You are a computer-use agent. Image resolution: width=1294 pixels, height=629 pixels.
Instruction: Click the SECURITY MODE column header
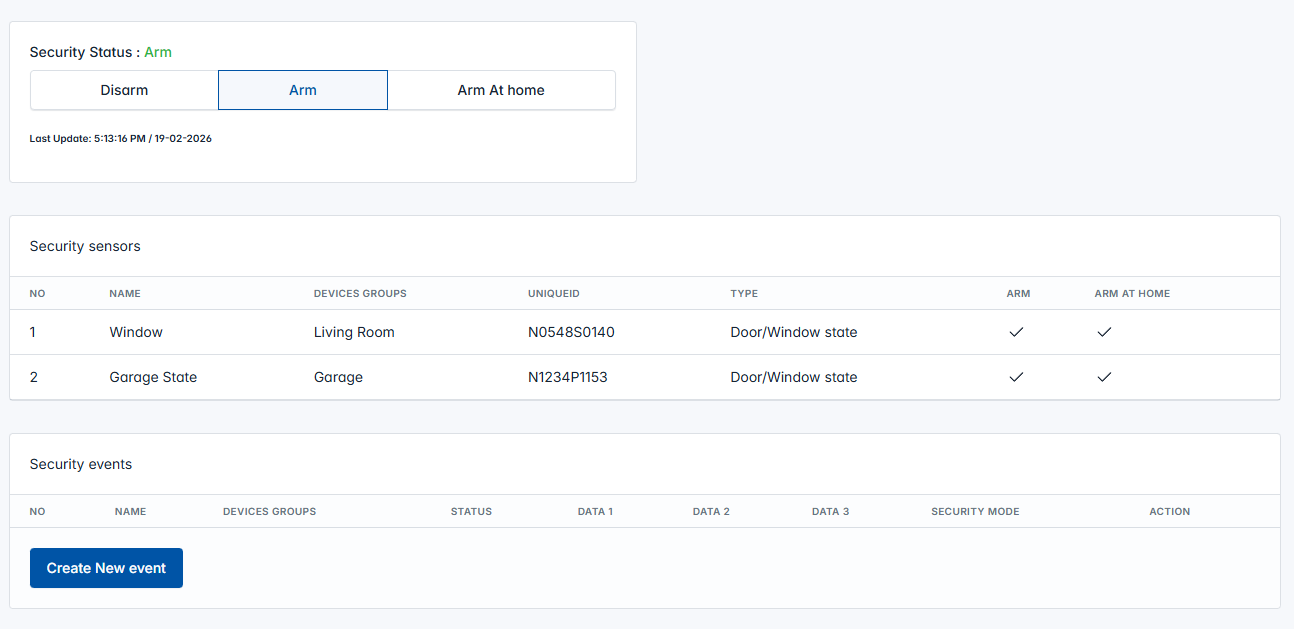click(975, 512)
